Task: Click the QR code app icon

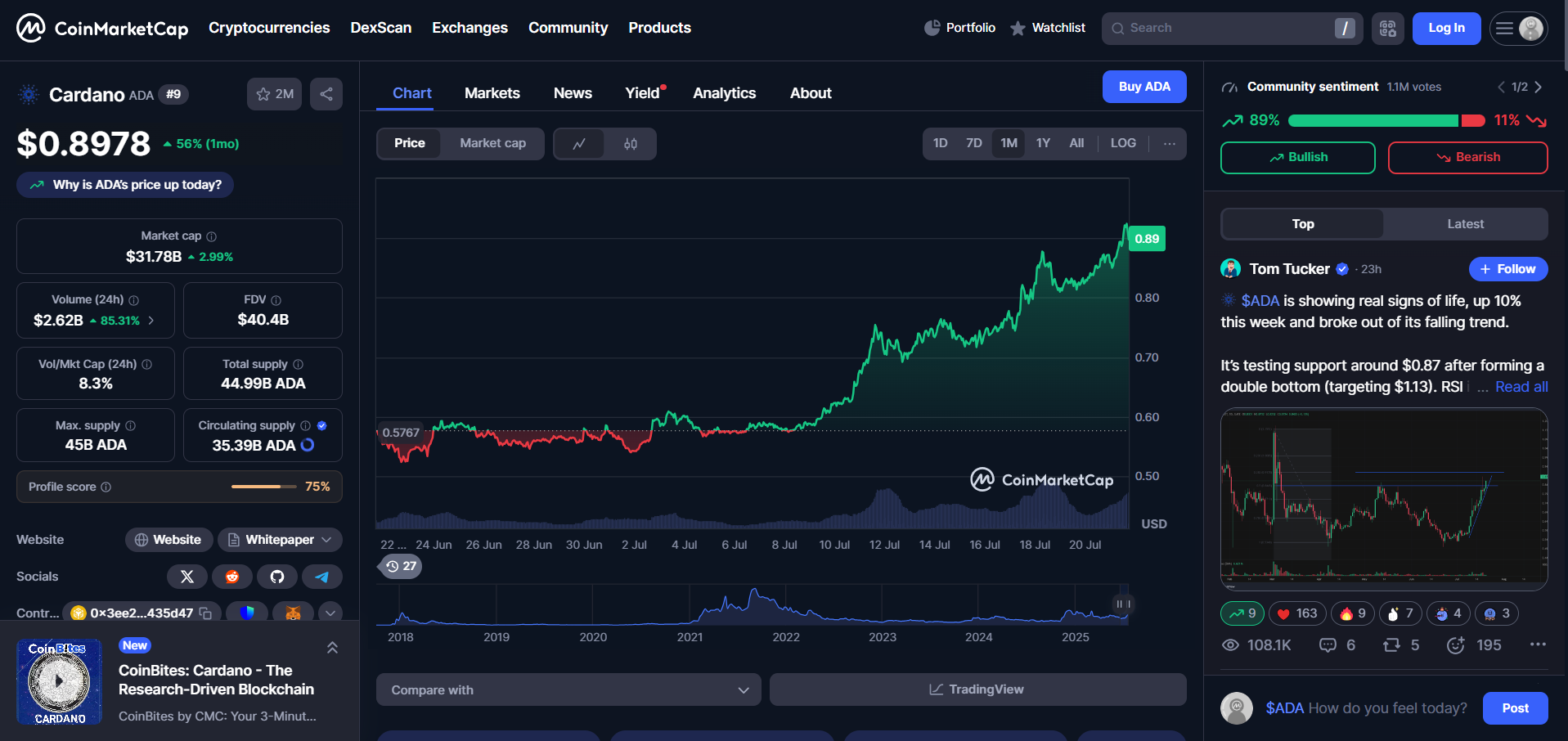Action: pos(1388,29)
